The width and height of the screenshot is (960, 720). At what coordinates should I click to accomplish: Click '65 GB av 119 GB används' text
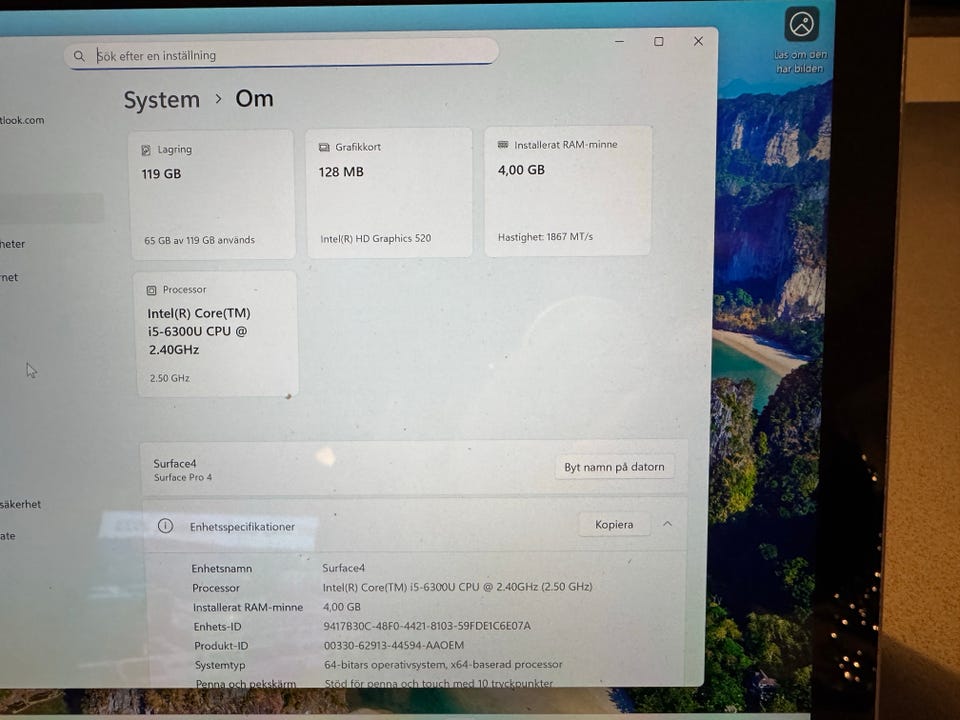point(199,240)
